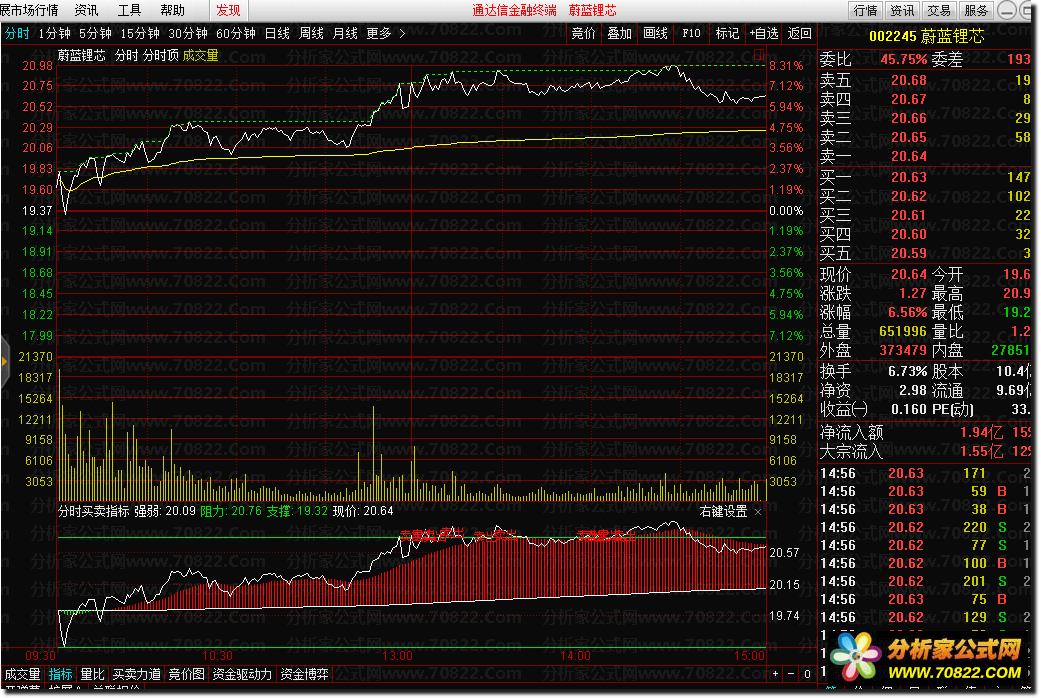
Task: Click the 行情 button at top right
Action: (x=865, y=11)
